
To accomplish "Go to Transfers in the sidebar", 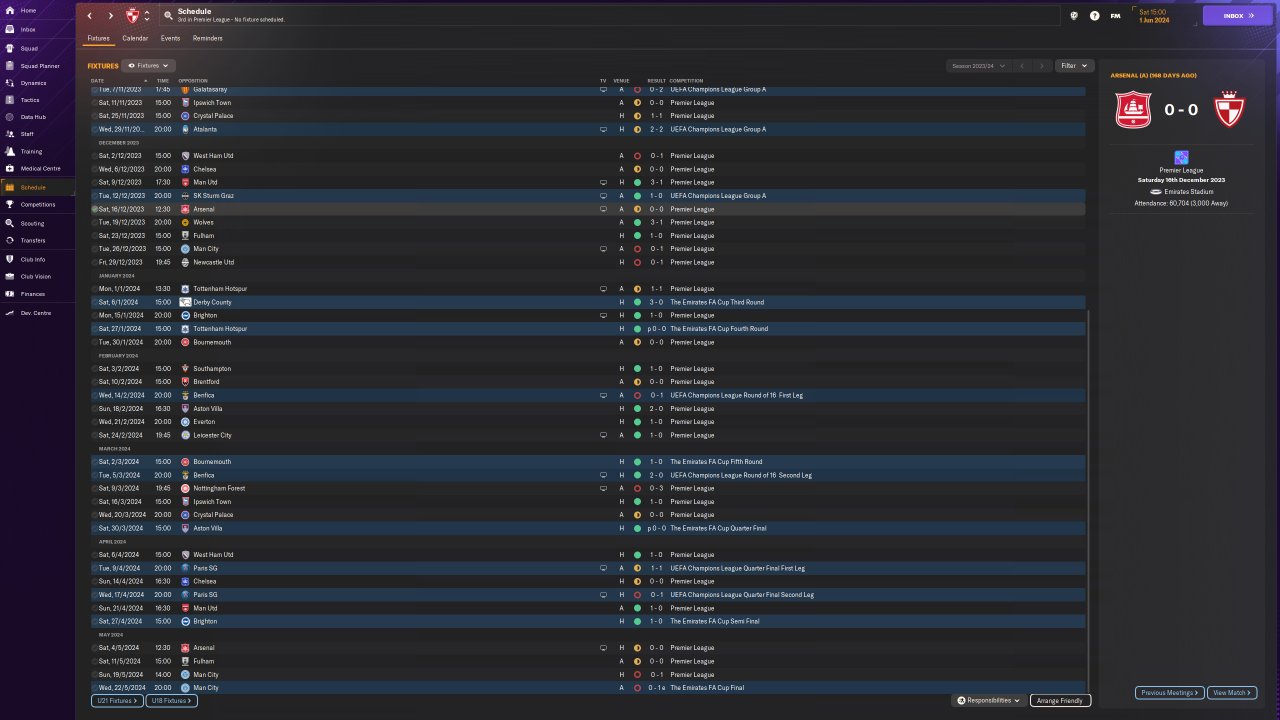I will coord(37,240).
